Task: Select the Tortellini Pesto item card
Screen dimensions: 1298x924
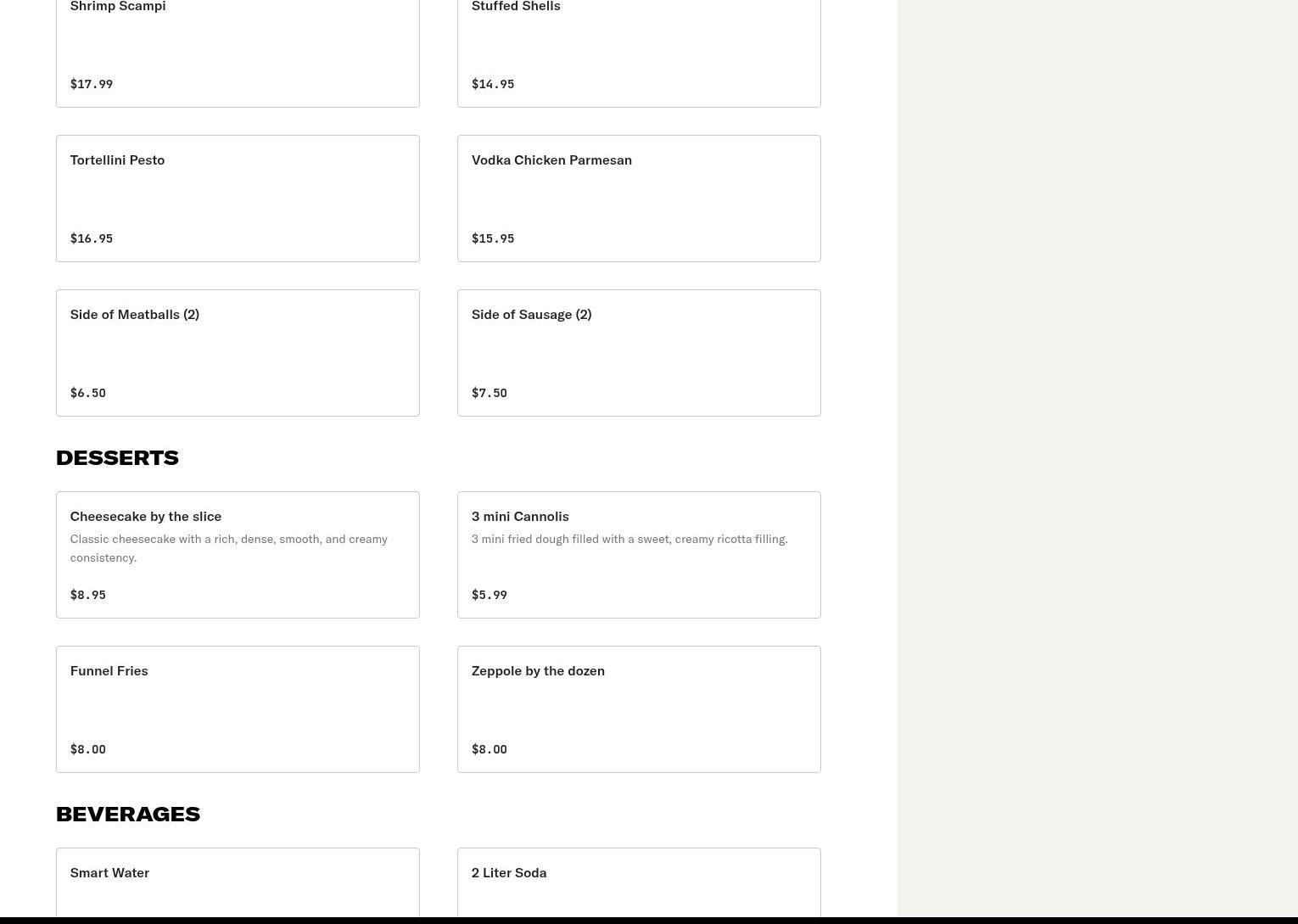Action: coord(238,199)
